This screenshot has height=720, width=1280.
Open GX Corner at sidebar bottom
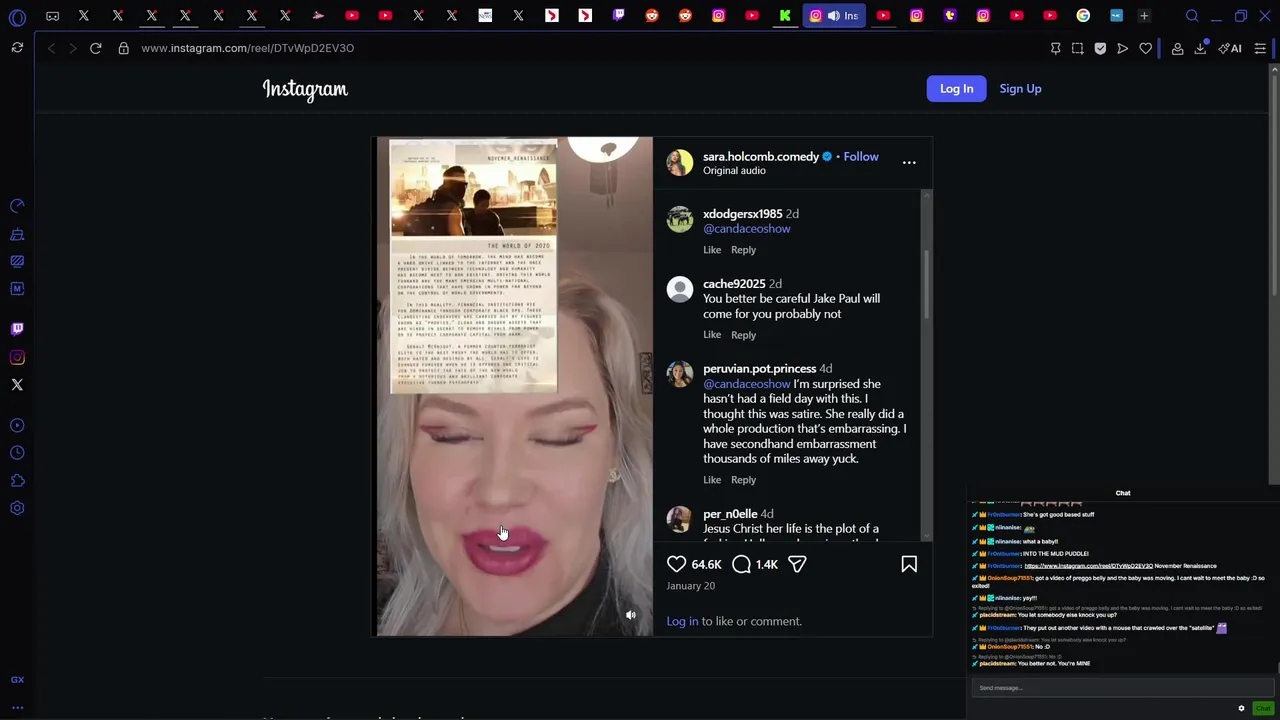17,680
